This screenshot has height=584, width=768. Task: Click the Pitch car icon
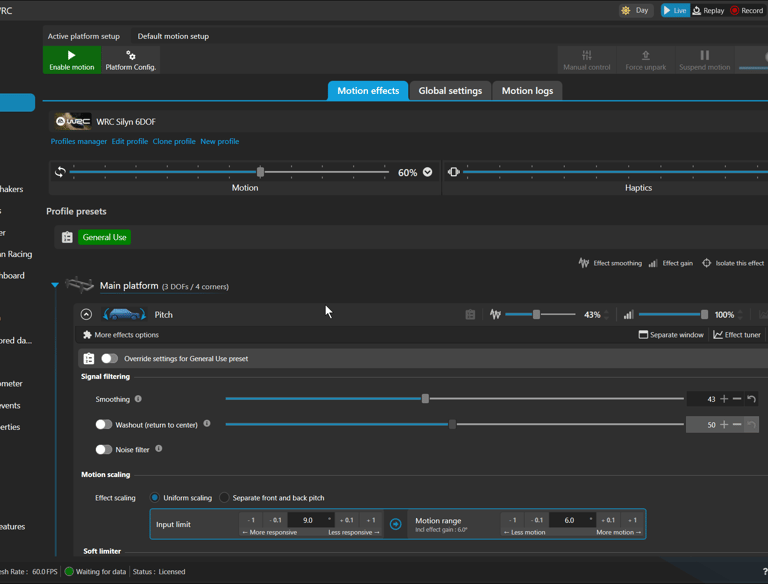pos(124,314)
